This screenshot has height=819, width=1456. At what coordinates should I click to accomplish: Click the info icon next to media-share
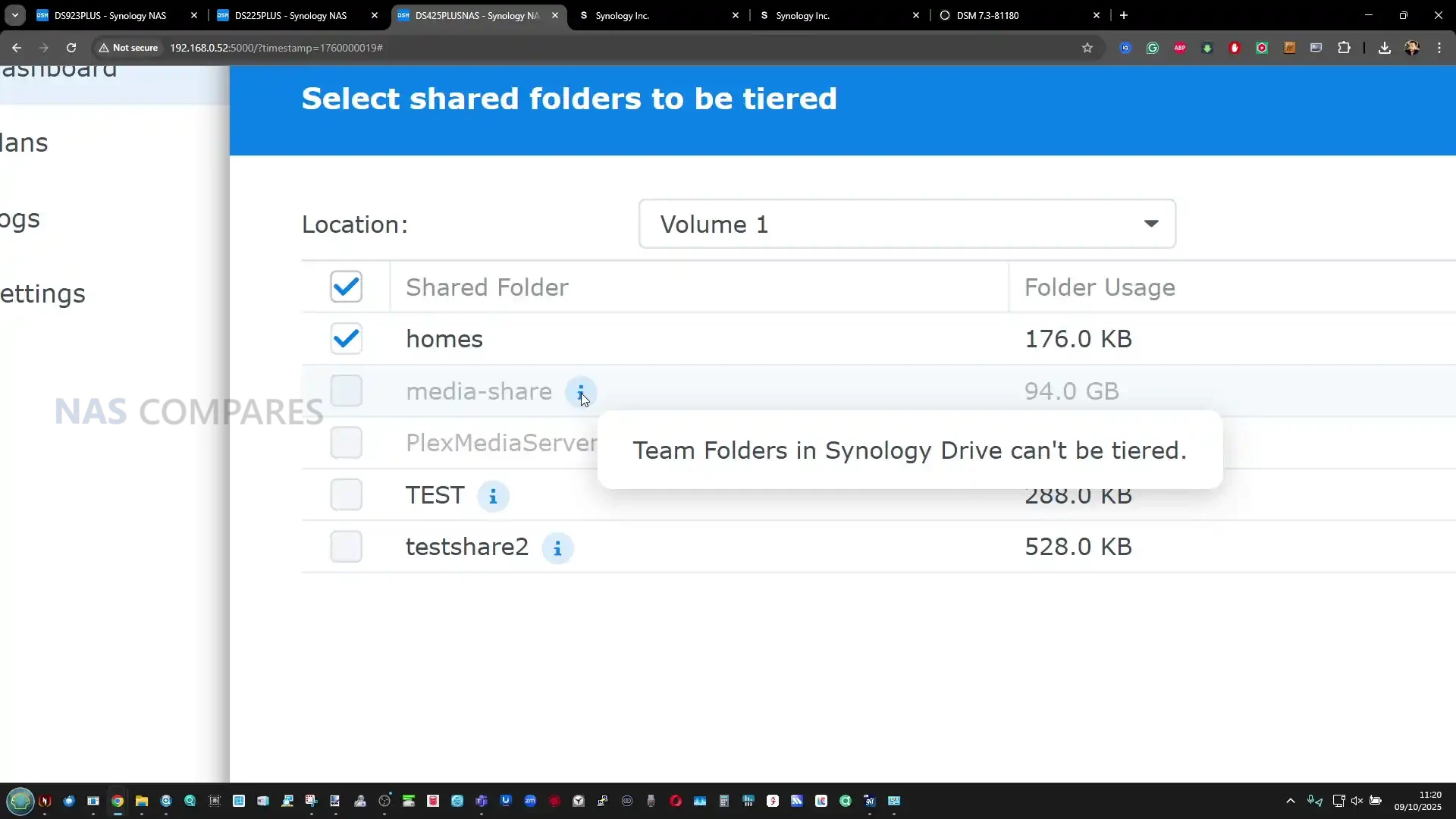coord(580,392)
